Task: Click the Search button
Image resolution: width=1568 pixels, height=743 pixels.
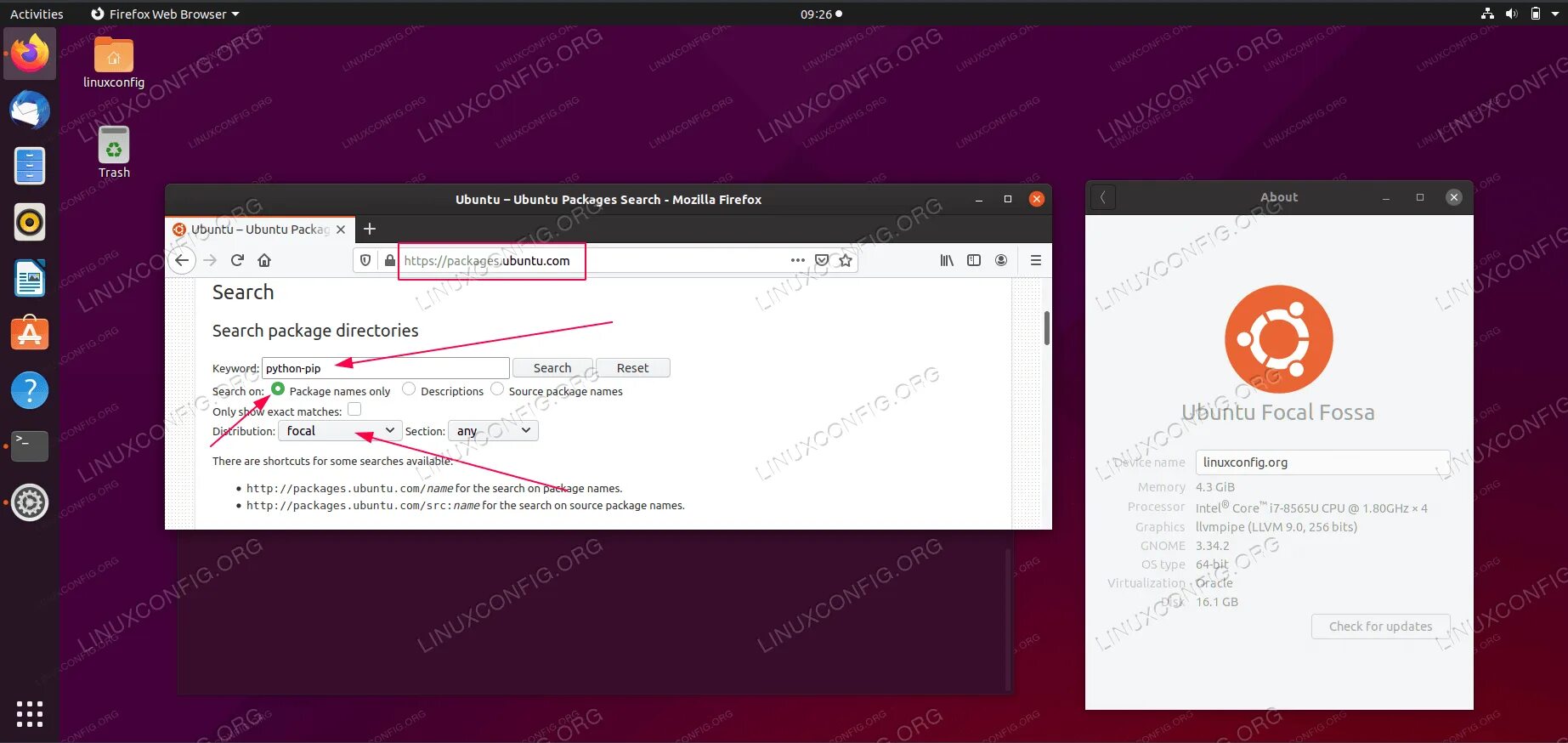Action: pyautogui.click(x=552, y=368)
